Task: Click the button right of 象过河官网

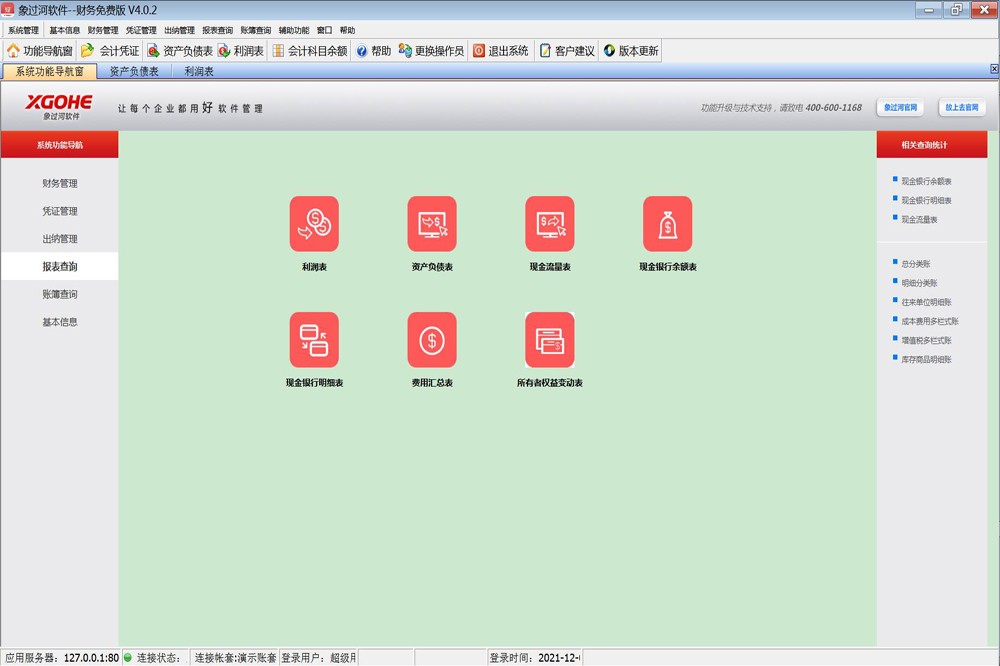Action: [962, 107]
